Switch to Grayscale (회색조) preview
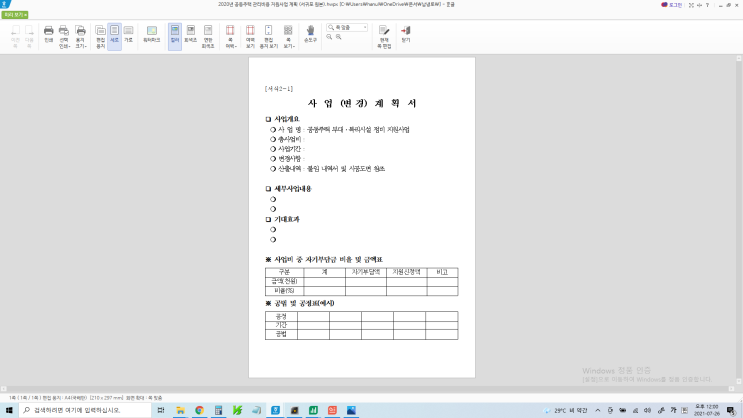 pyautogui.click(x=190, y=34)
